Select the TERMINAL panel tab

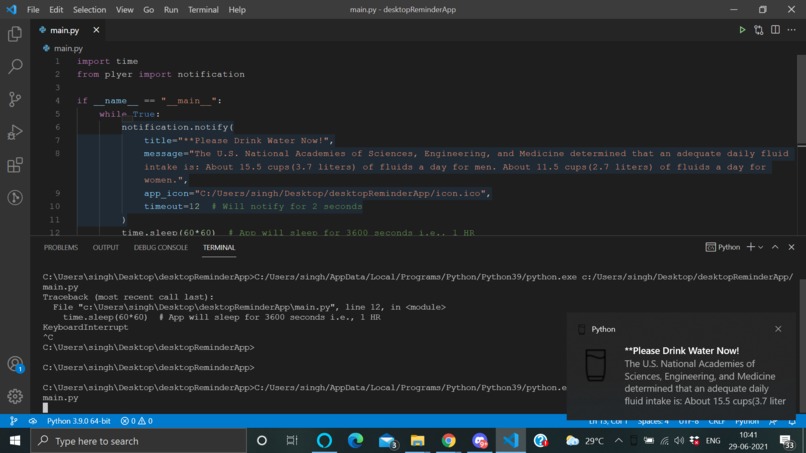pos(219,247)
